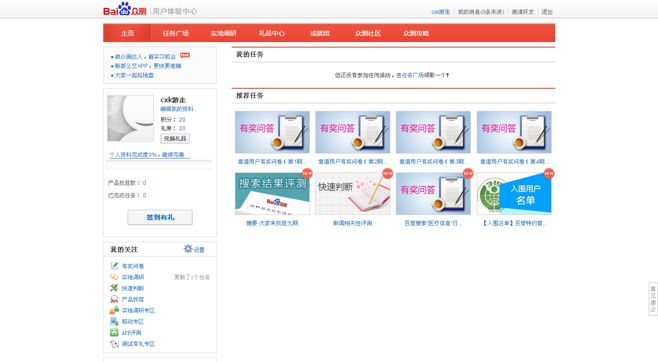Click the Baidu 众测 logo

pos(125,9)
